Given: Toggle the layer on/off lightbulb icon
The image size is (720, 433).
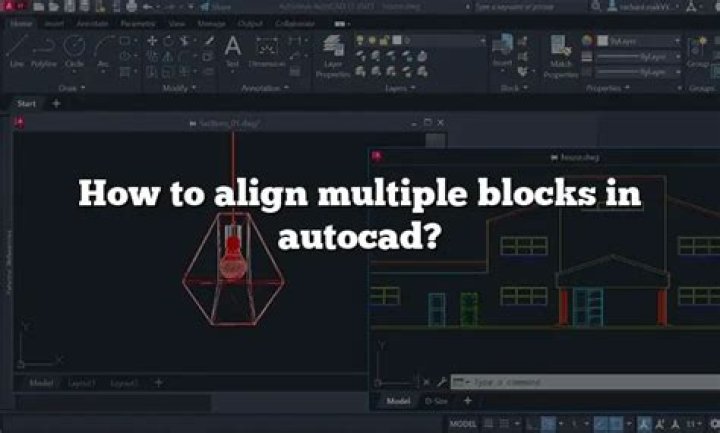Looking at the screenshot, I should pyautogui.click(x=360, y=41).
